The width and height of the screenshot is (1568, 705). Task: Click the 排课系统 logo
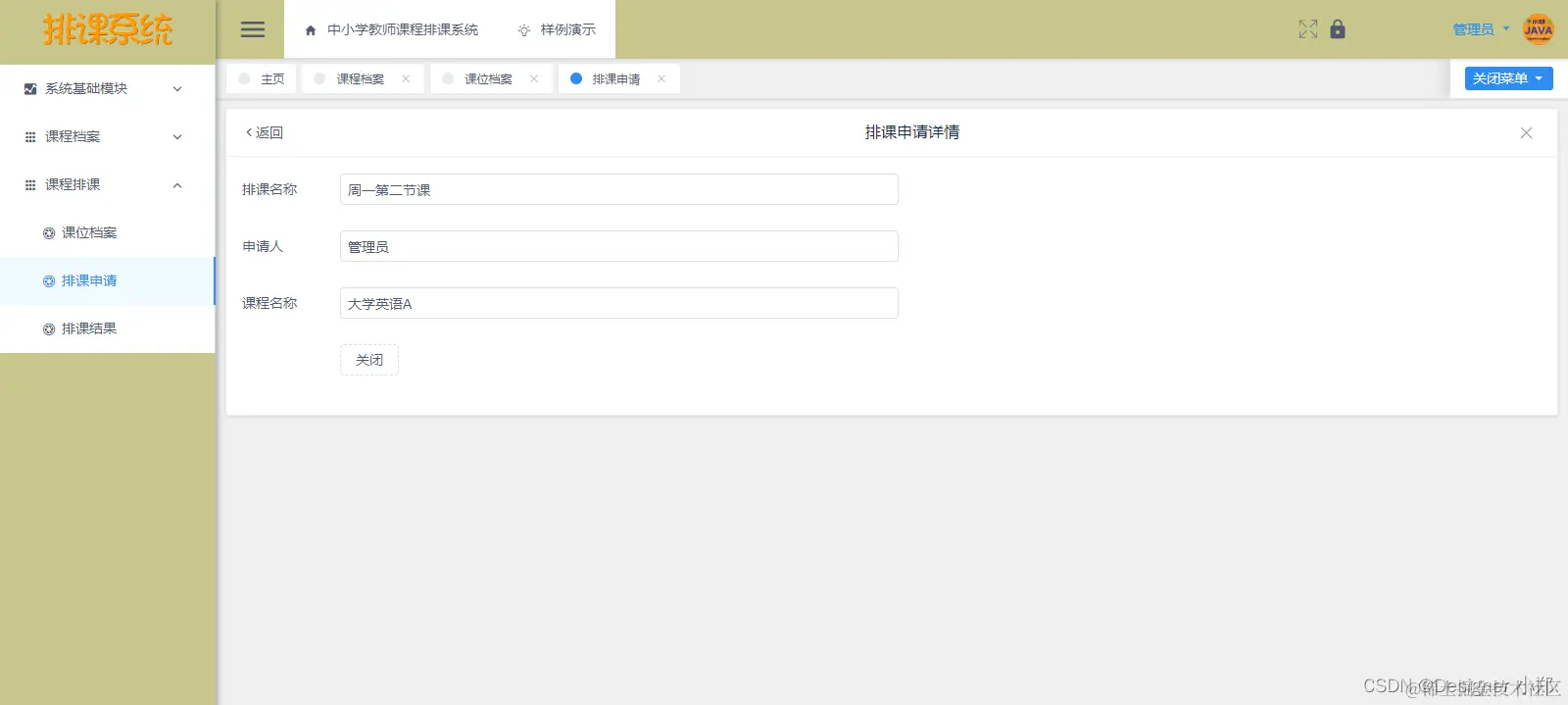pyautogui.click(x=108, y=29)
